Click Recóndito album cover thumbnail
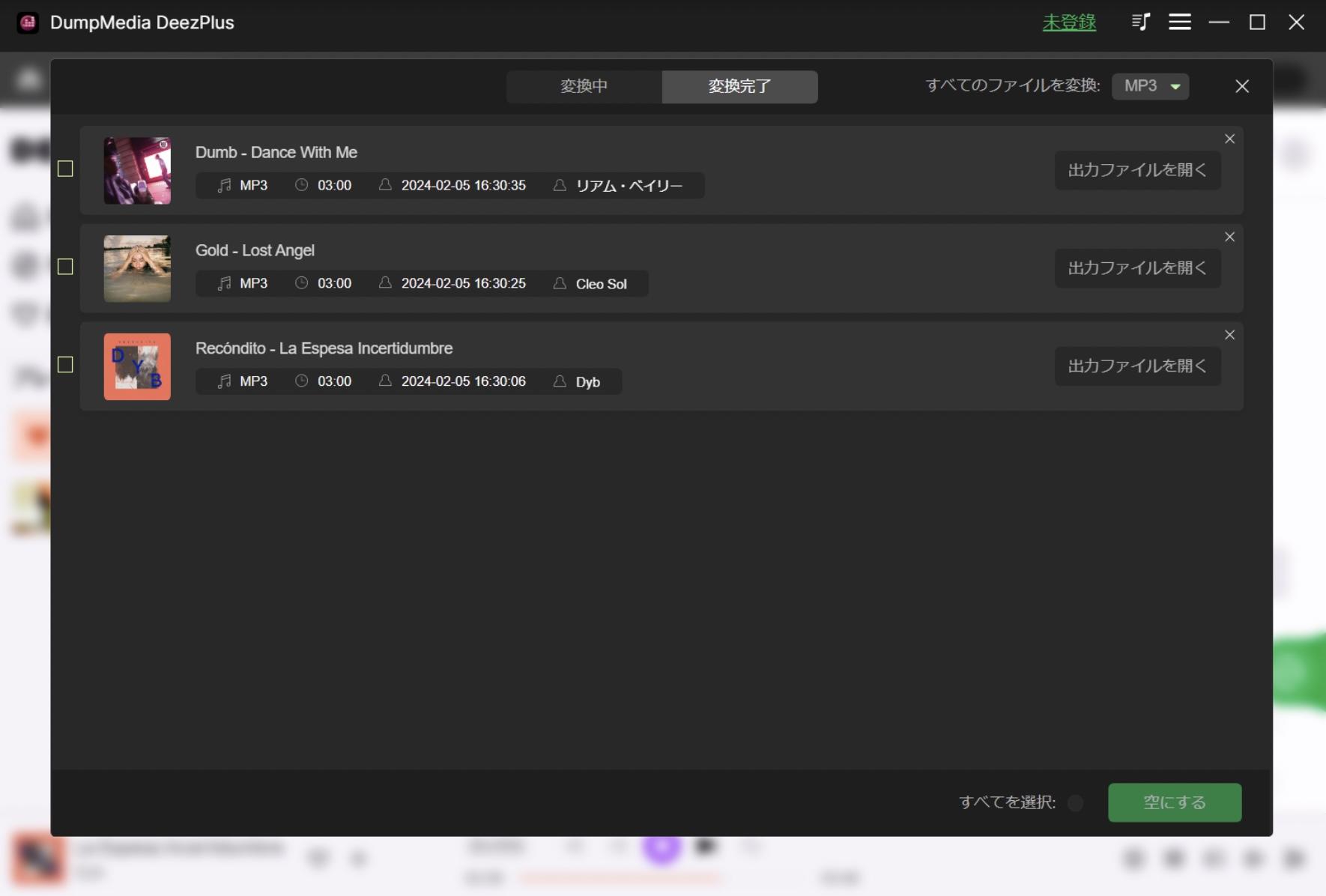 point(137,366)
